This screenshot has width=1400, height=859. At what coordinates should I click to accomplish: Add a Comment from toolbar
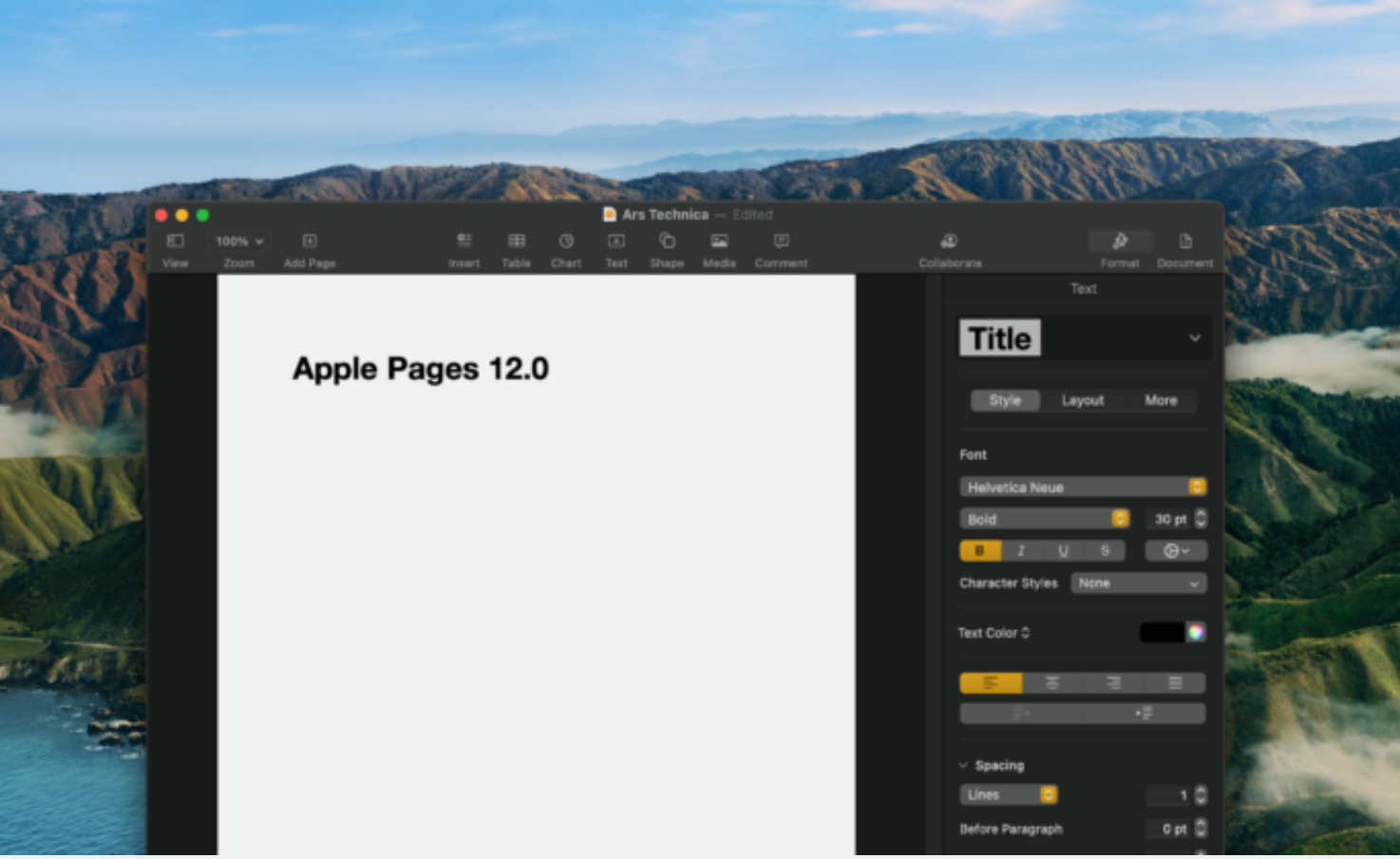781,241
